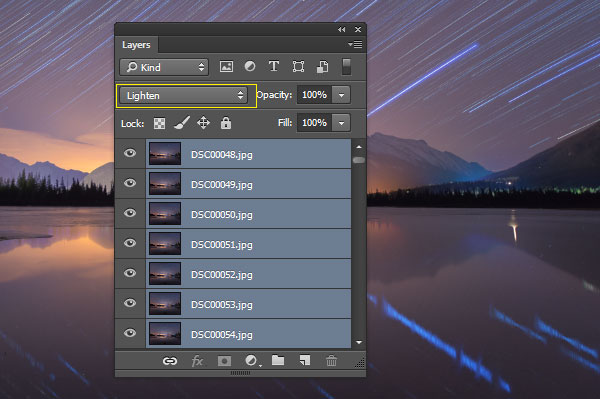
Task: Create a new layer icon
Action: [x=305, y=360]
